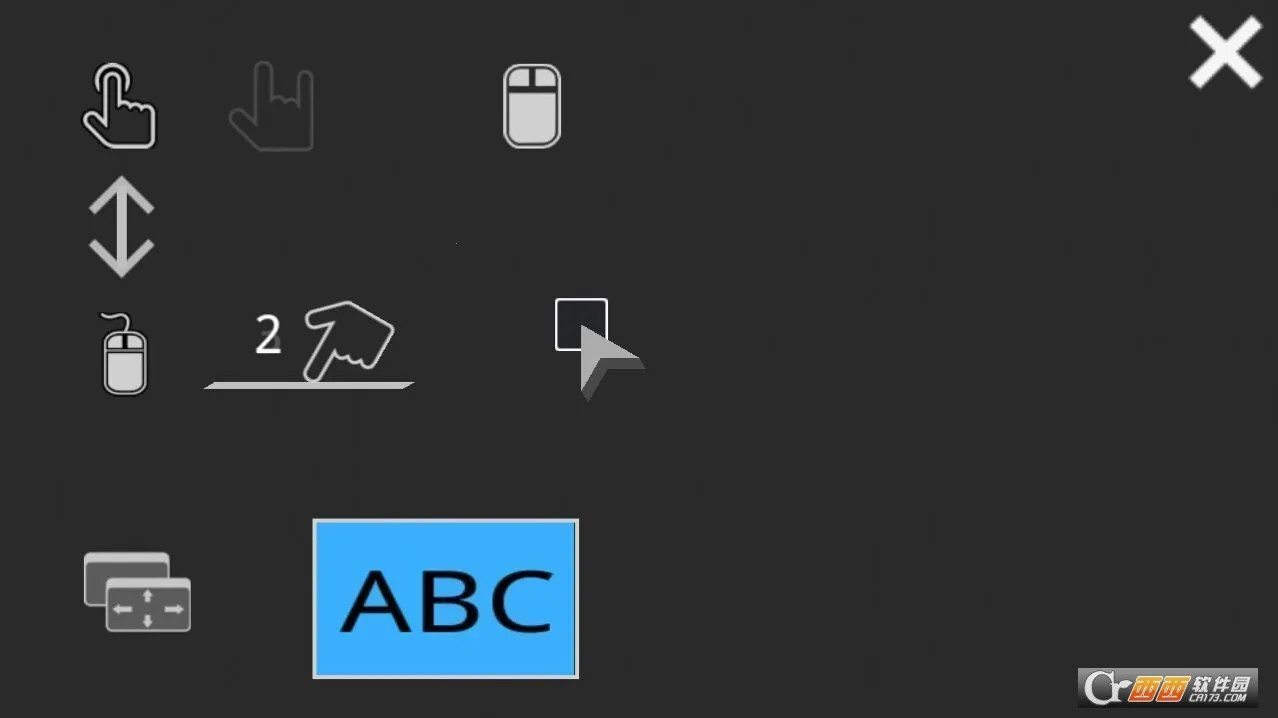This screenshot has width=1278, height=718.
Task: Choose the two-button mouse icon
Action: click(x=531, y=106)
